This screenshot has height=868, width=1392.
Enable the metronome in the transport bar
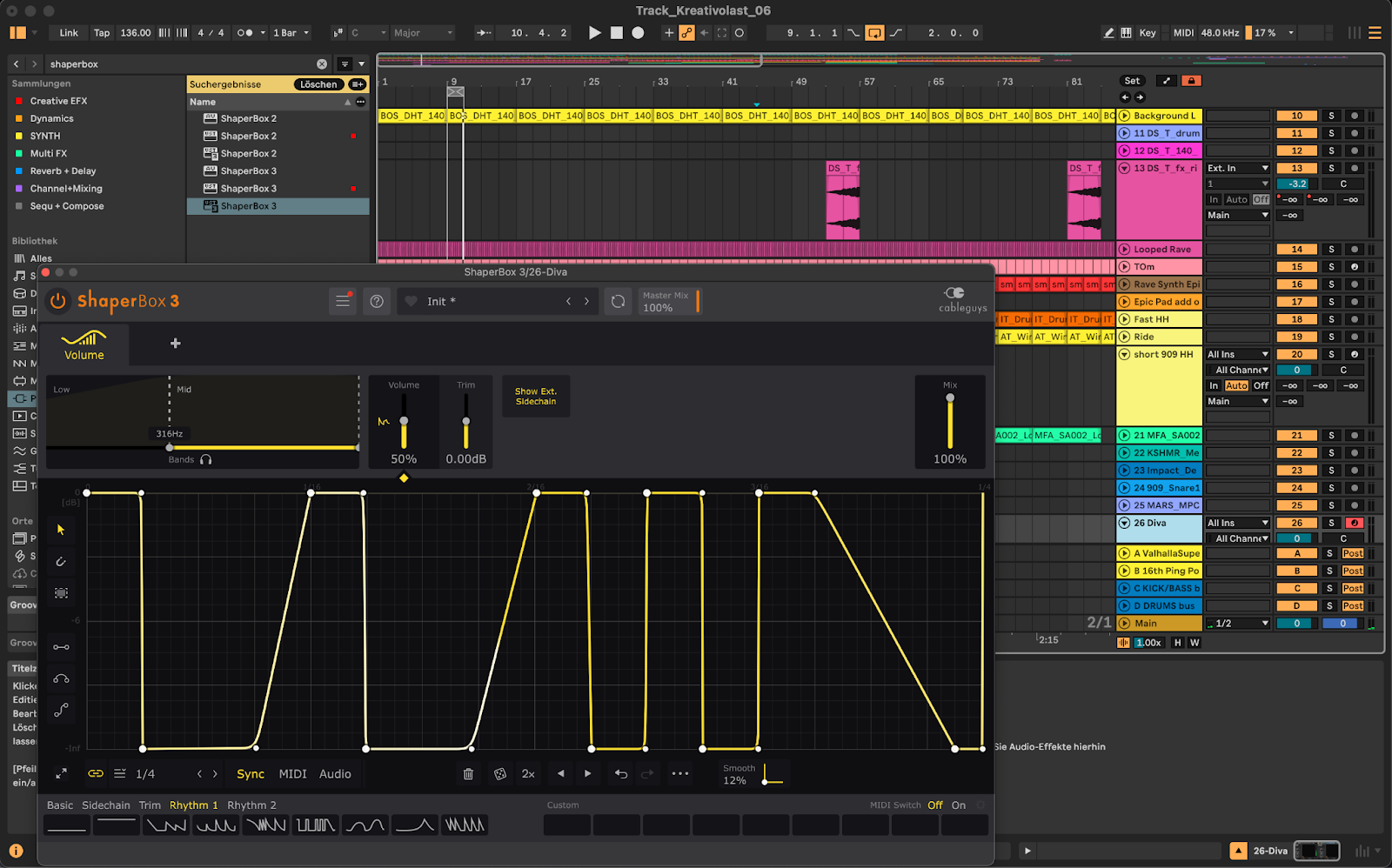245,33
